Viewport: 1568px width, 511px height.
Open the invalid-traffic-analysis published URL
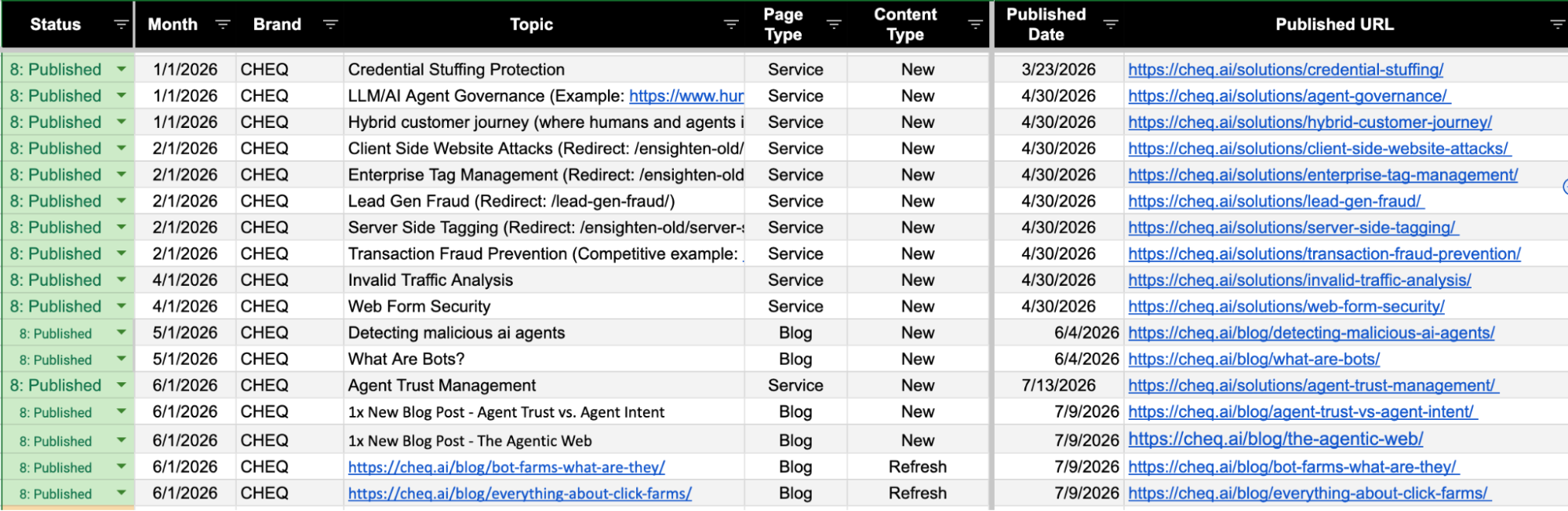point(1300,280)
